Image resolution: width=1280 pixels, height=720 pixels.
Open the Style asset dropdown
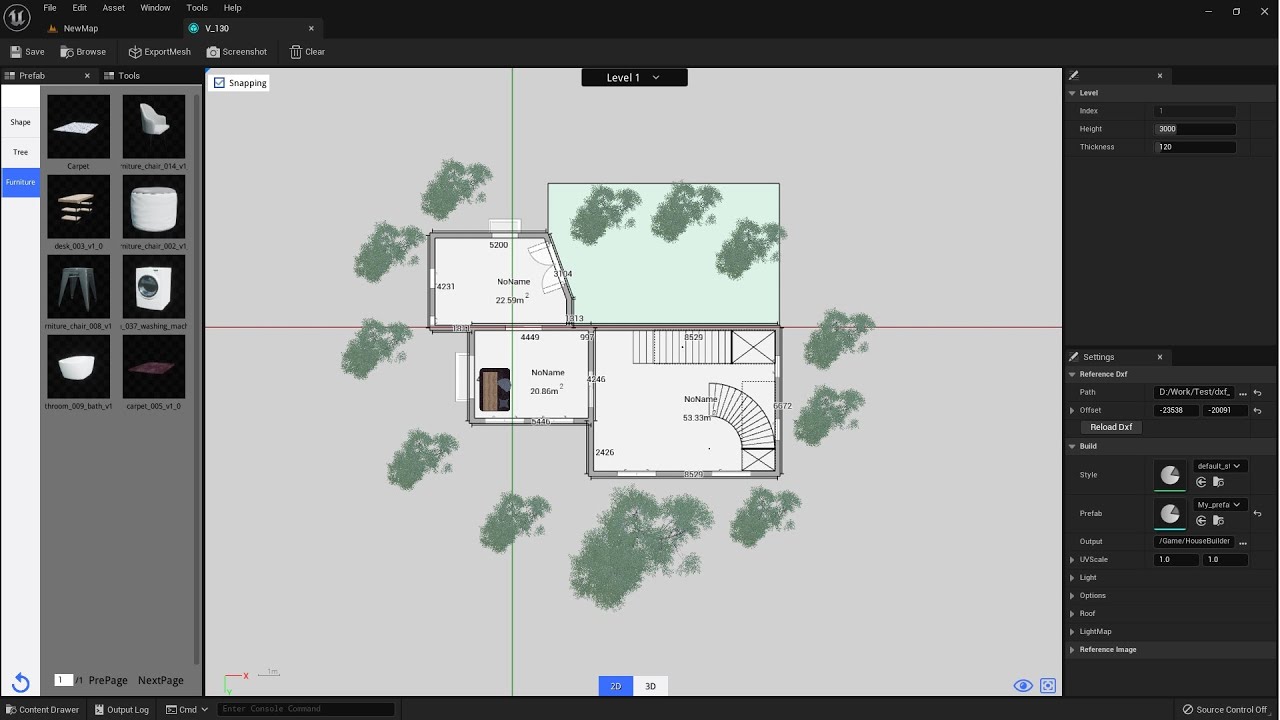click(x=1220, y=466)
